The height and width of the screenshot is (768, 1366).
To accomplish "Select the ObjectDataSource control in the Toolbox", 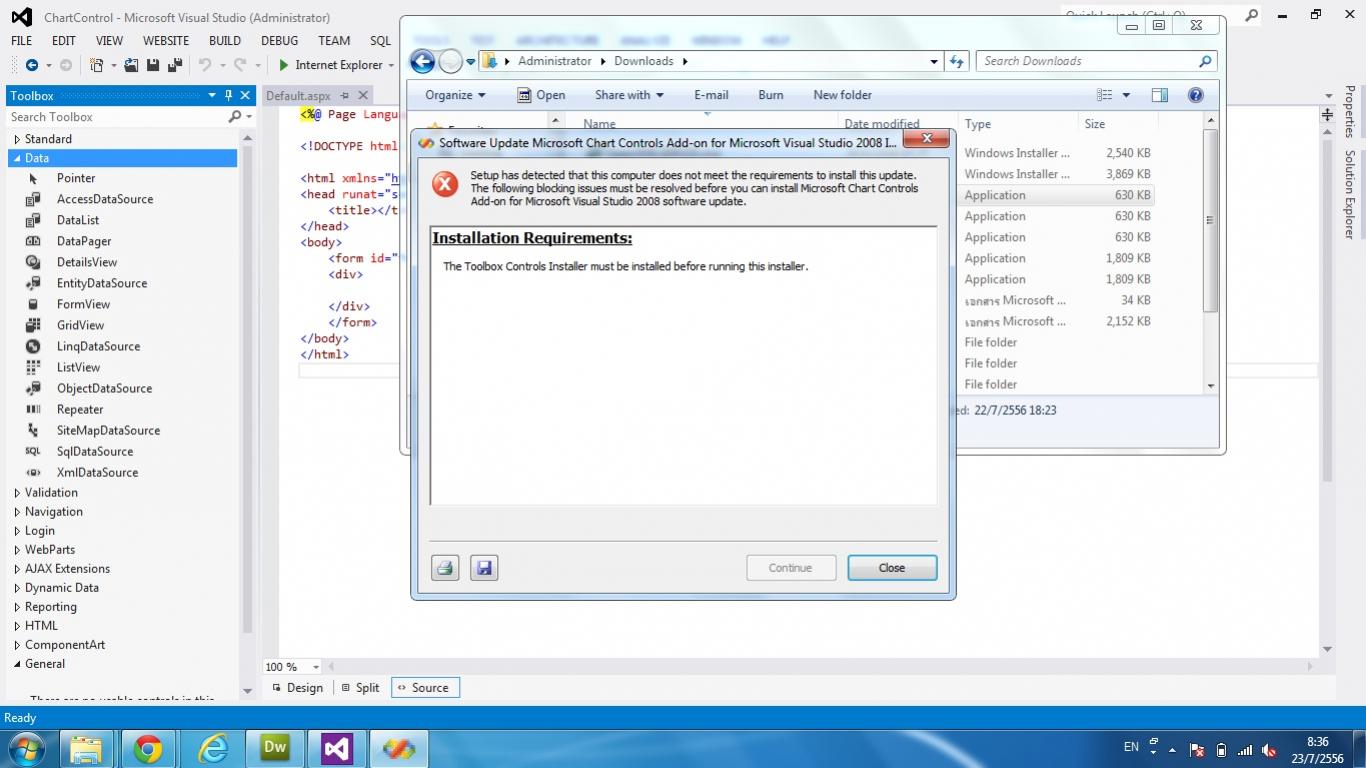I will [104, 388].
